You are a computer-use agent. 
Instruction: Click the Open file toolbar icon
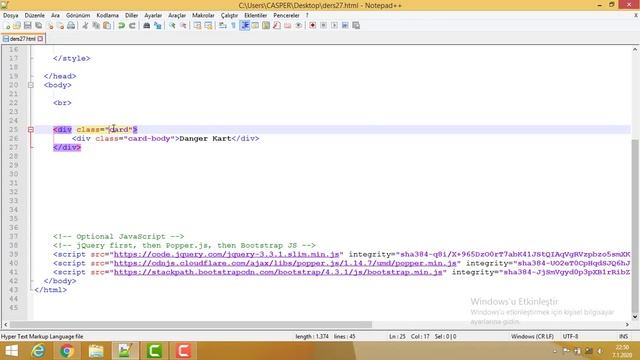[x=17, y=25]
